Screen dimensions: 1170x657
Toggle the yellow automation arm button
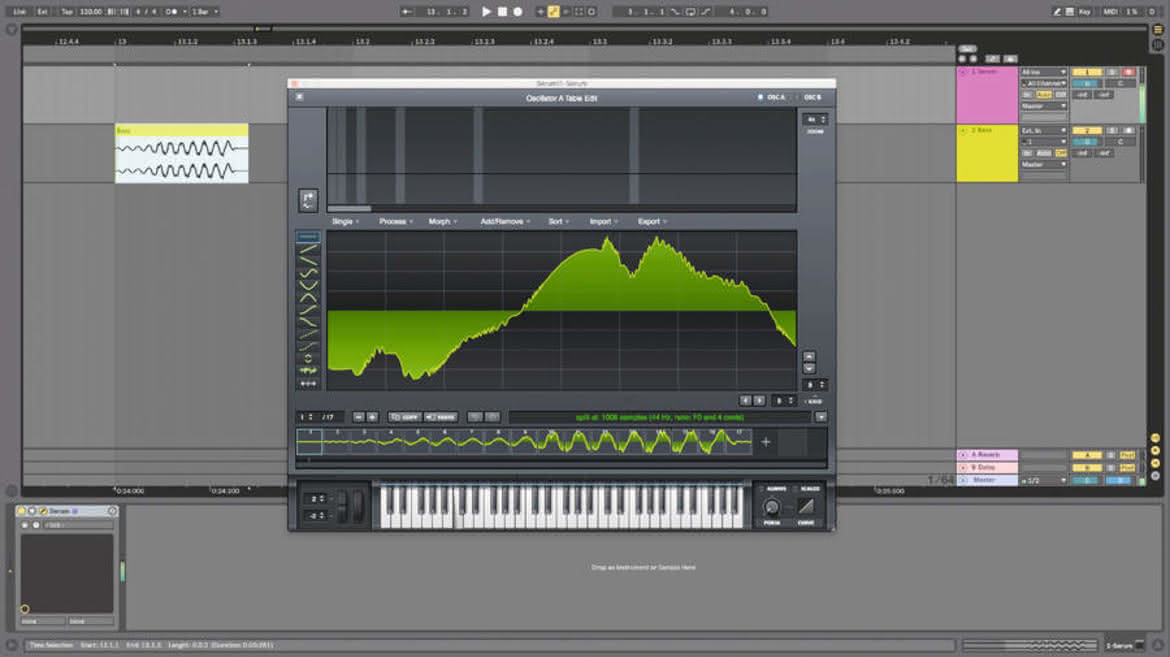[554, 11]
